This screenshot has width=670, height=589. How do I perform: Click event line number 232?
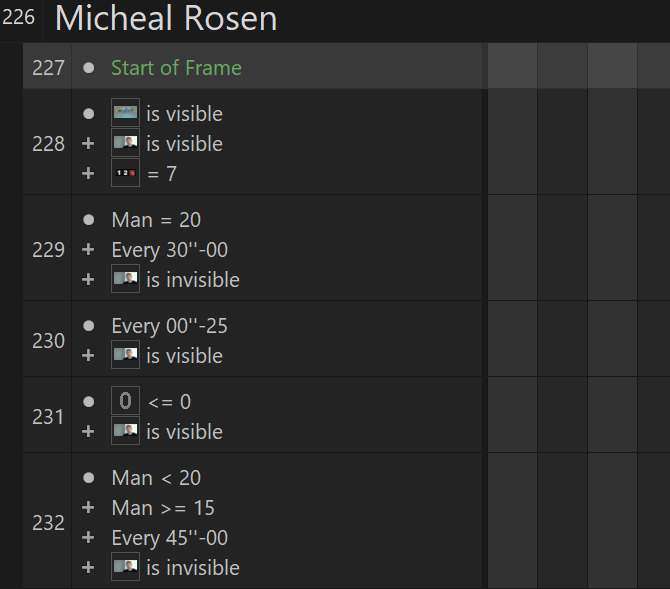tap(48, 522)
